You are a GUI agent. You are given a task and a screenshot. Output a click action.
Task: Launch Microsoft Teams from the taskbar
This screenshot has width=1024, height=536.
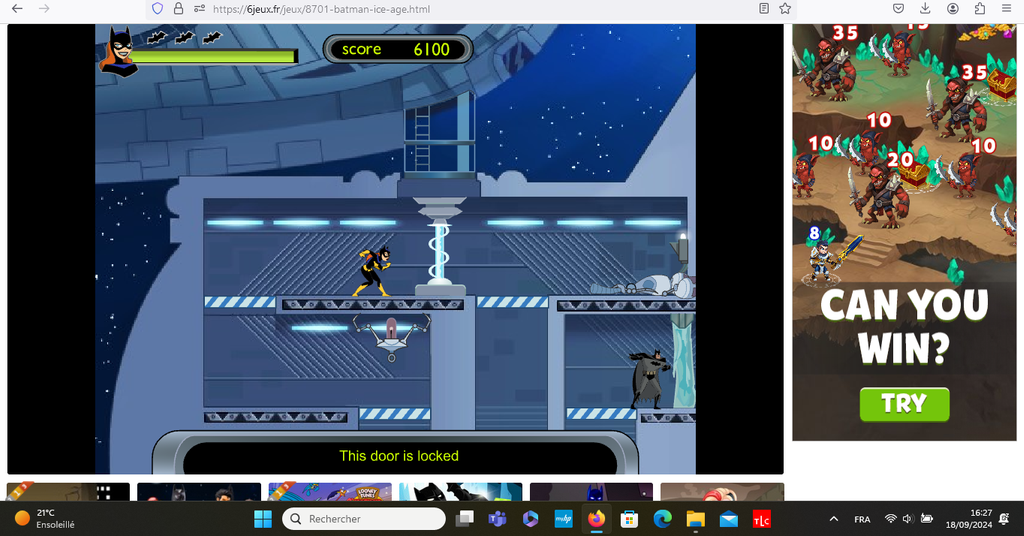[497, 519]
